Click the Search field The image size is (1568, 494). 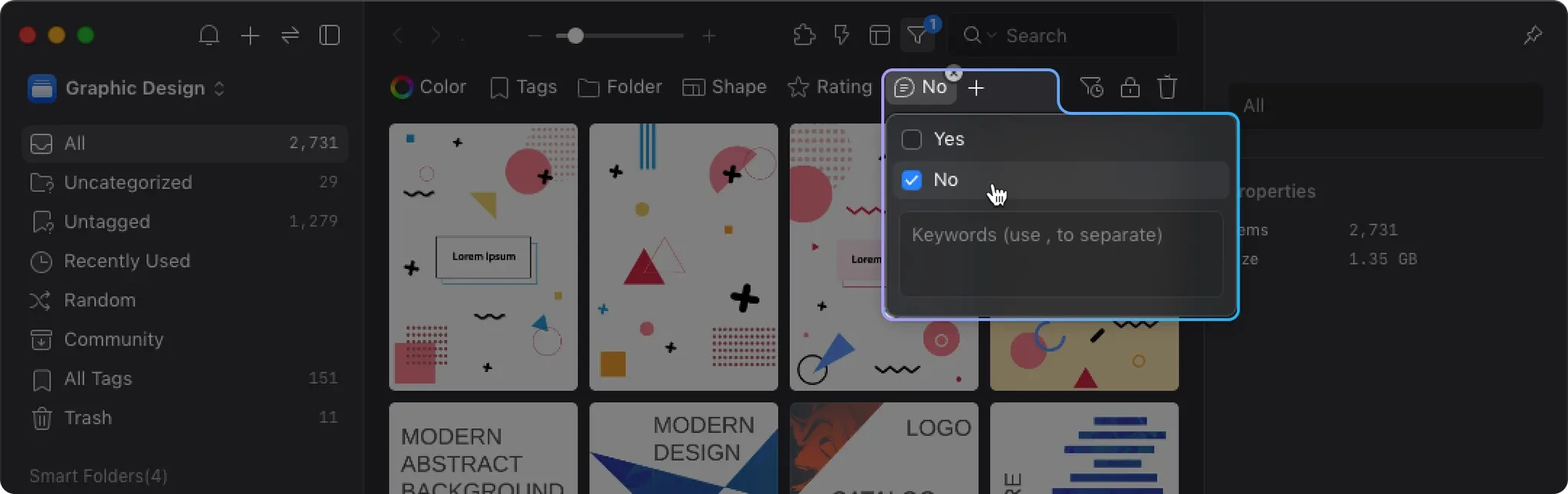(1063, 35)
